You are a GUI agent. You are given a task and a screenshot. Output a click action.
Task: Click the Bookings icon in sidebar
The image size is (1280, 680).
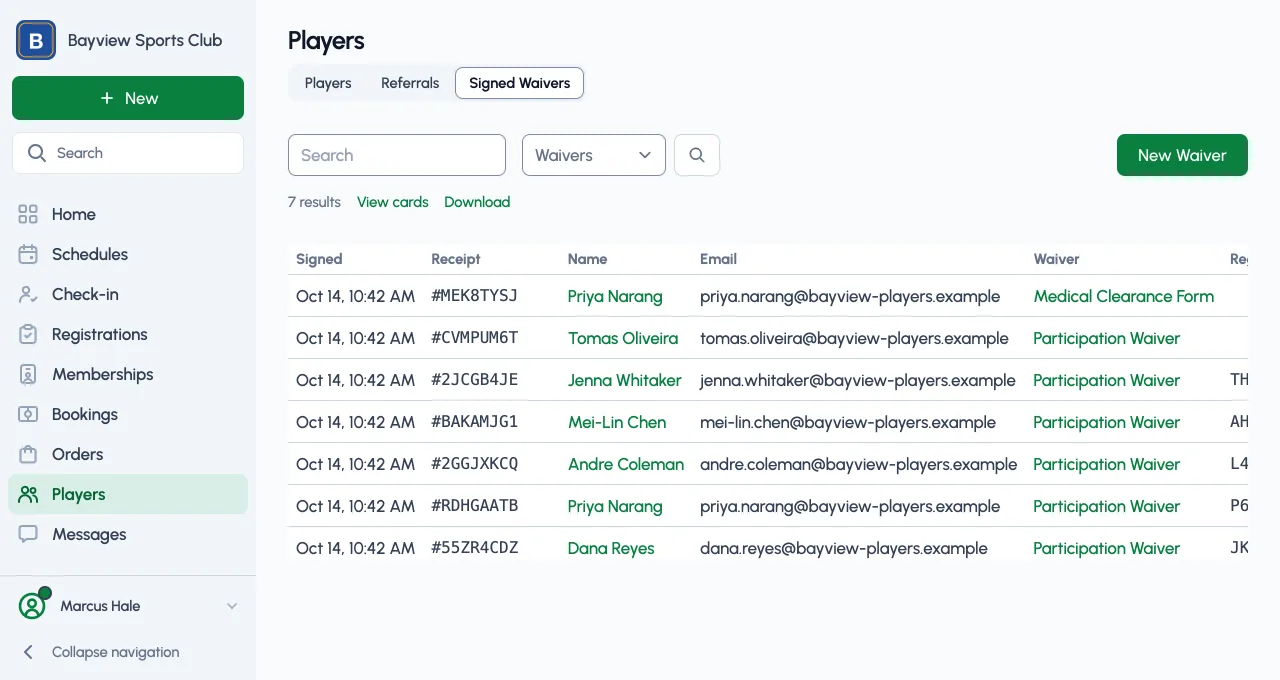click(28, 414)
